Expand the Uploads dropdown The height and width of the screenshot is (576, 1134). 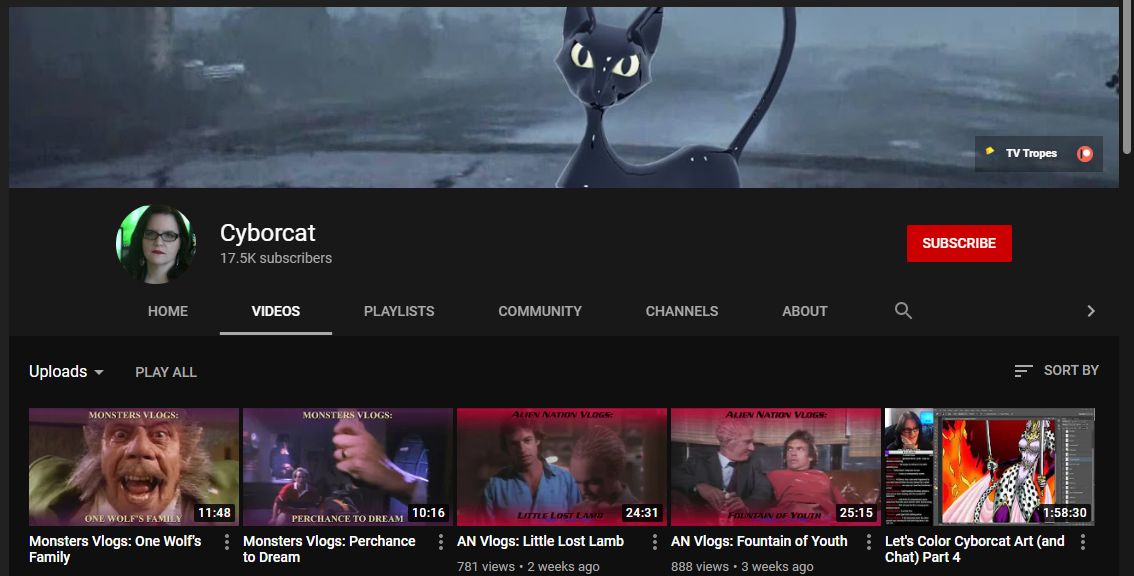(x=67, y=372)
